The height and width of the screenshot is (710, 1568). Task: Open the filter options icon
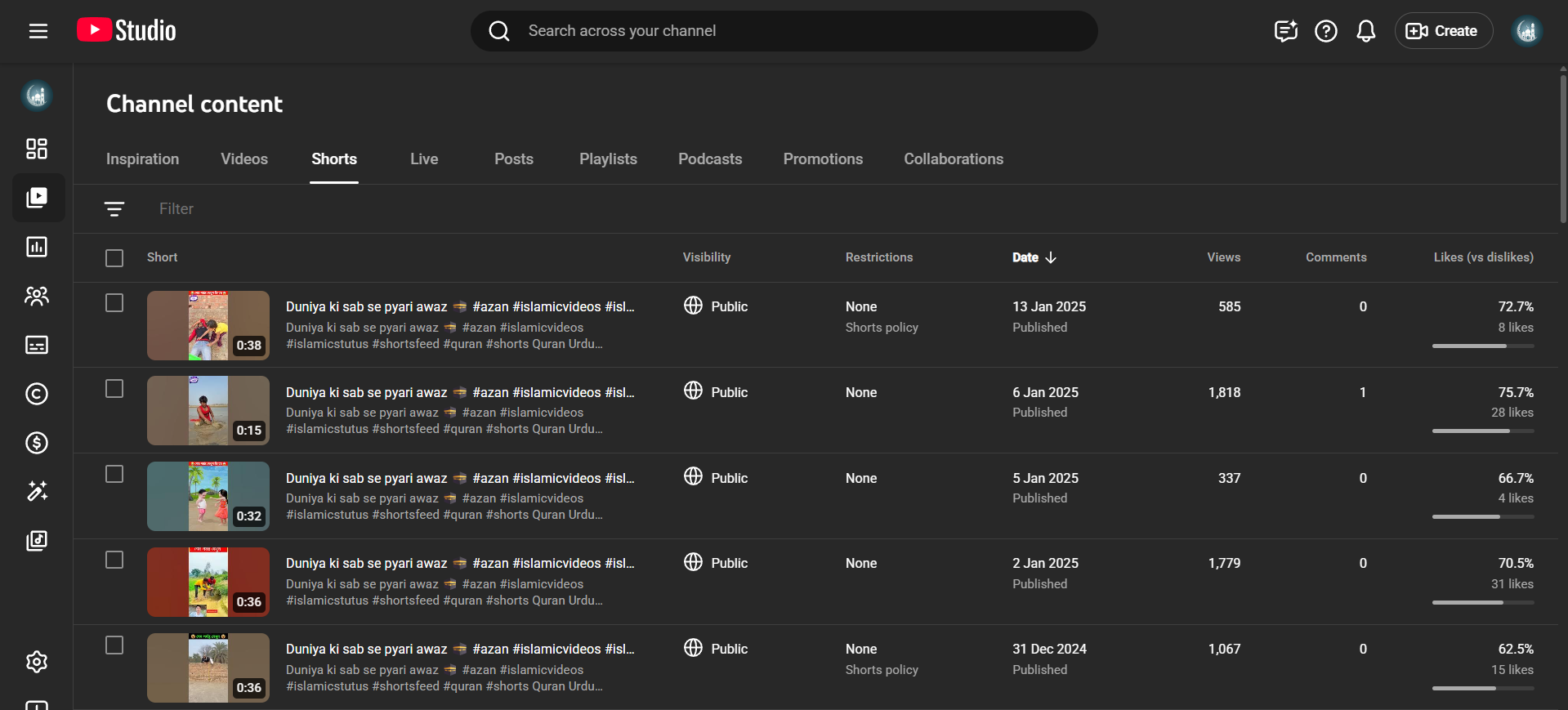114,209
